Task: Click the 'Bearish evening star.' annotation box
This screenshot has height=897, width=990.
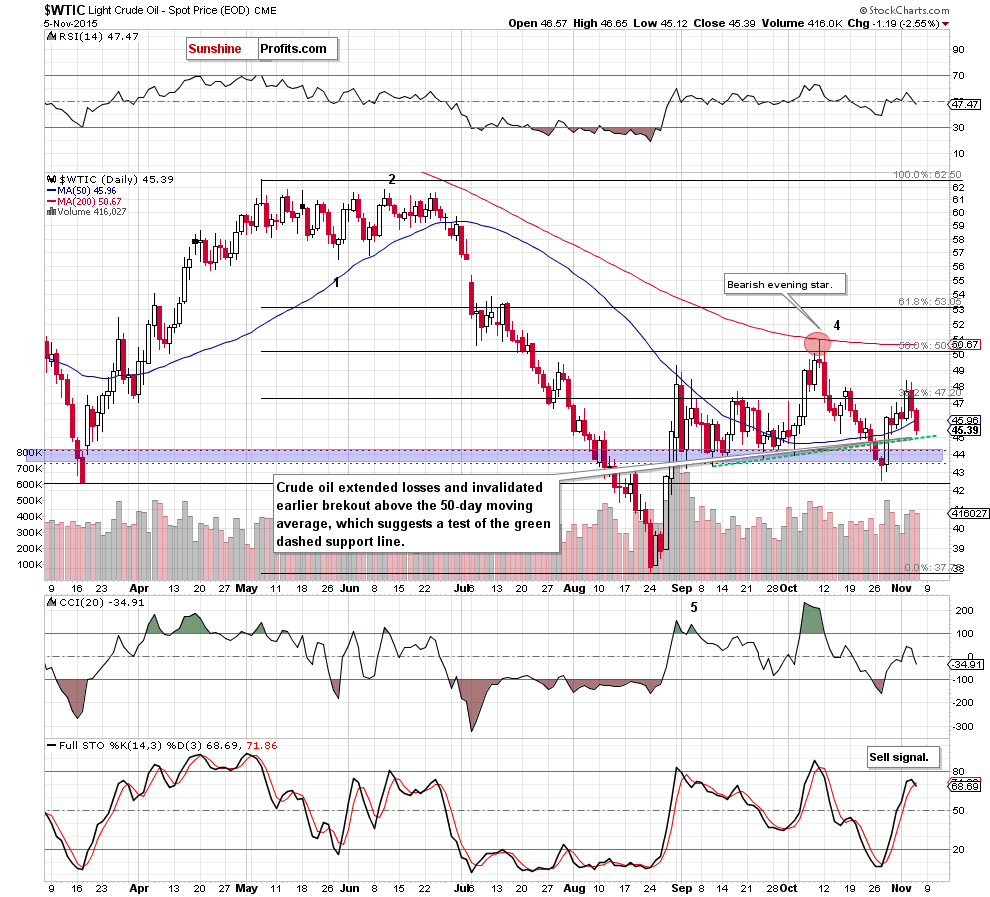Action: pyautogui.click(x=784, y=284)
